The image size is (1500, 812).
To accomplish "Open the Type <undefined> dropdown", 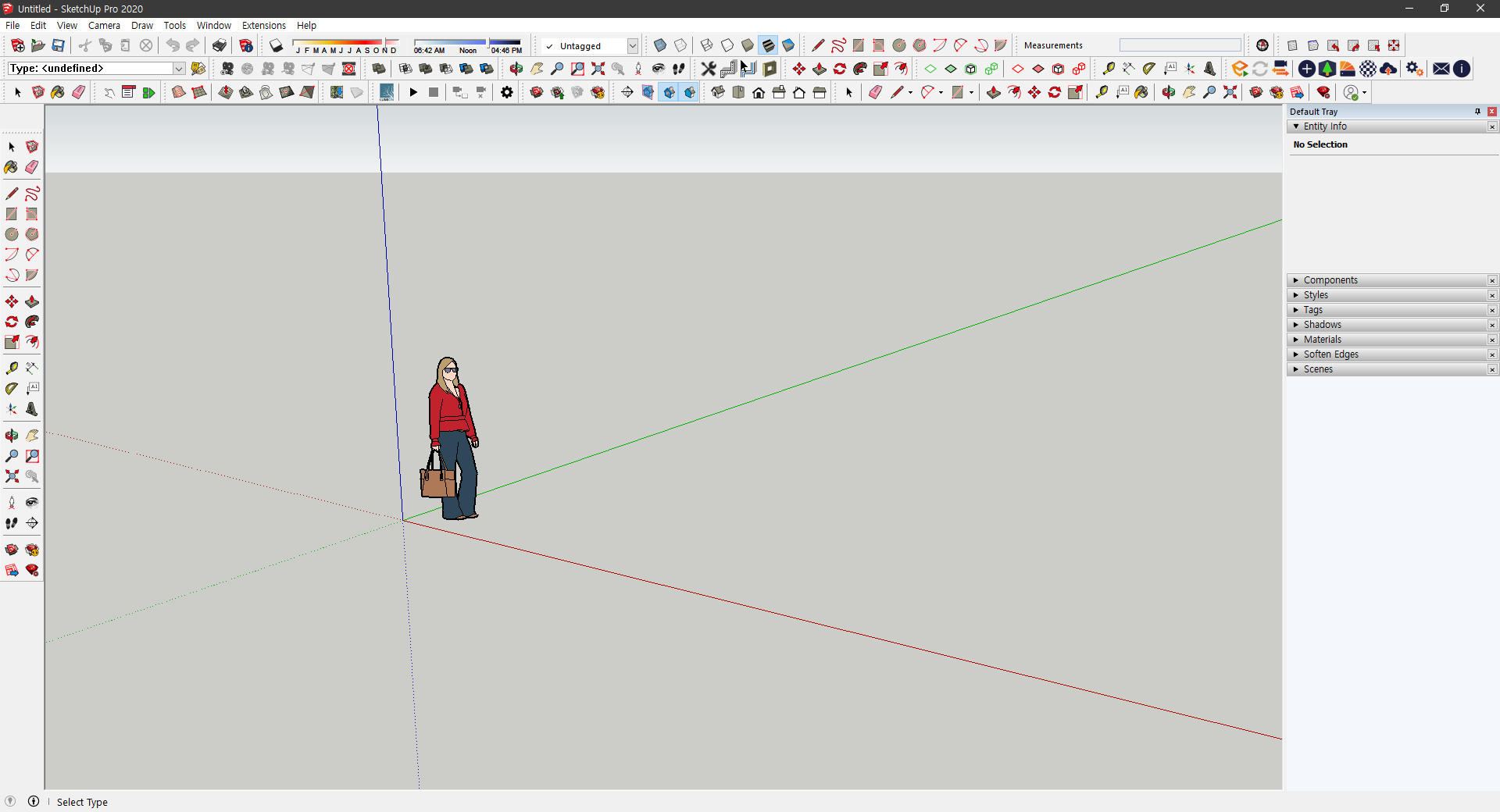I will click(179, 69).
